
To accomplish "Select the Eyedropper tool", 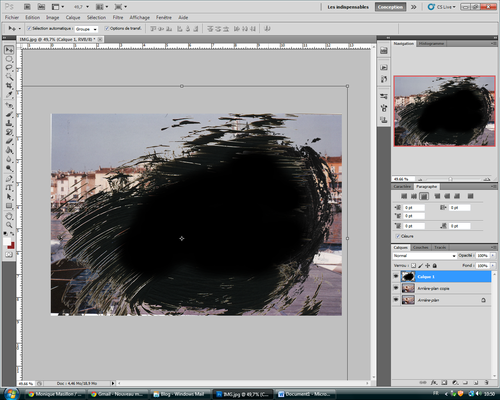I will pyautogui.click(x=9, y=95).
